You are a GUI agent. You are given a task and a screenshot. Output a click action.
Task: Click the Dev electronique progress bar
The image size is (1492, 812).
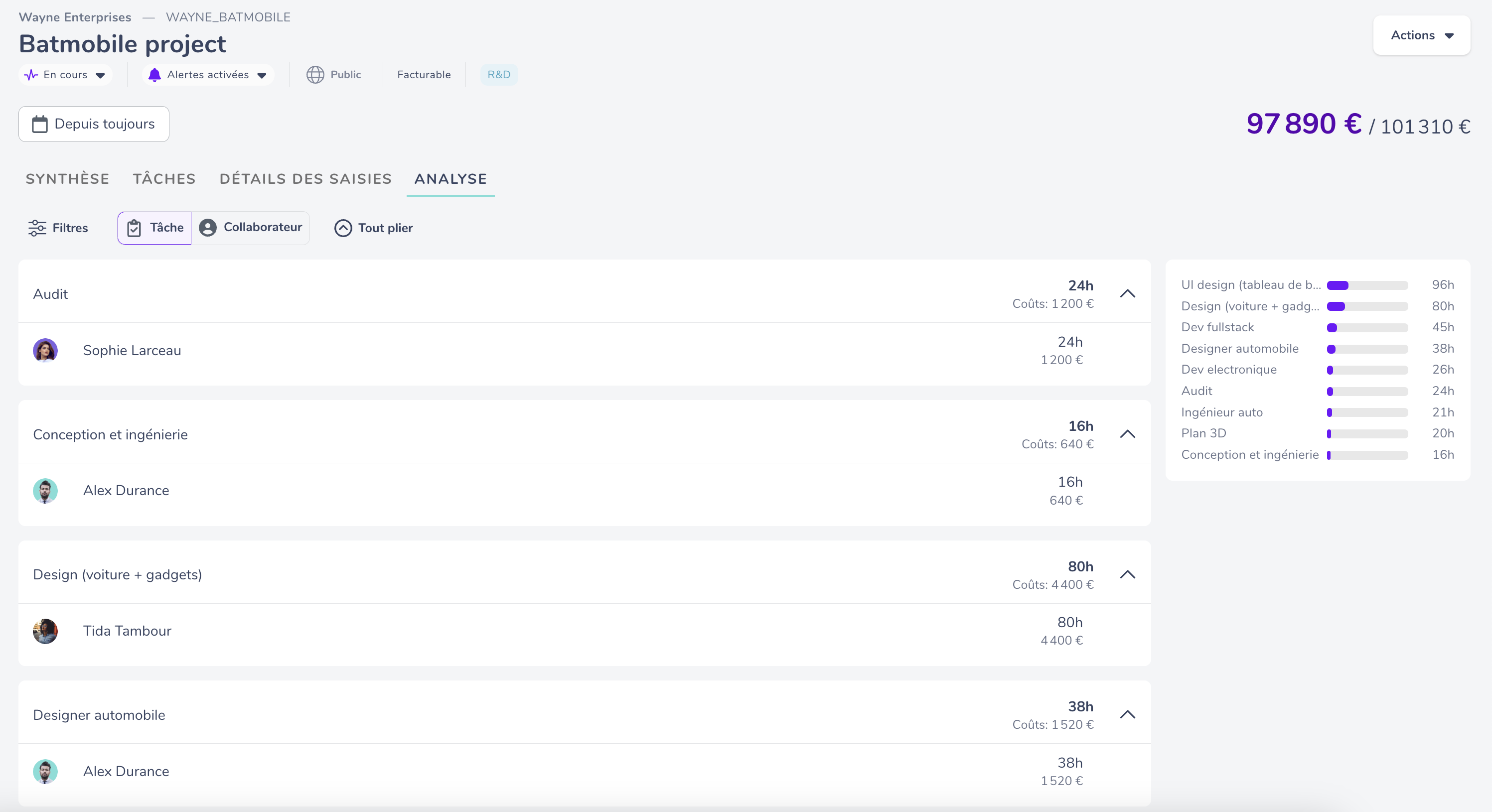click(1367, 370)
